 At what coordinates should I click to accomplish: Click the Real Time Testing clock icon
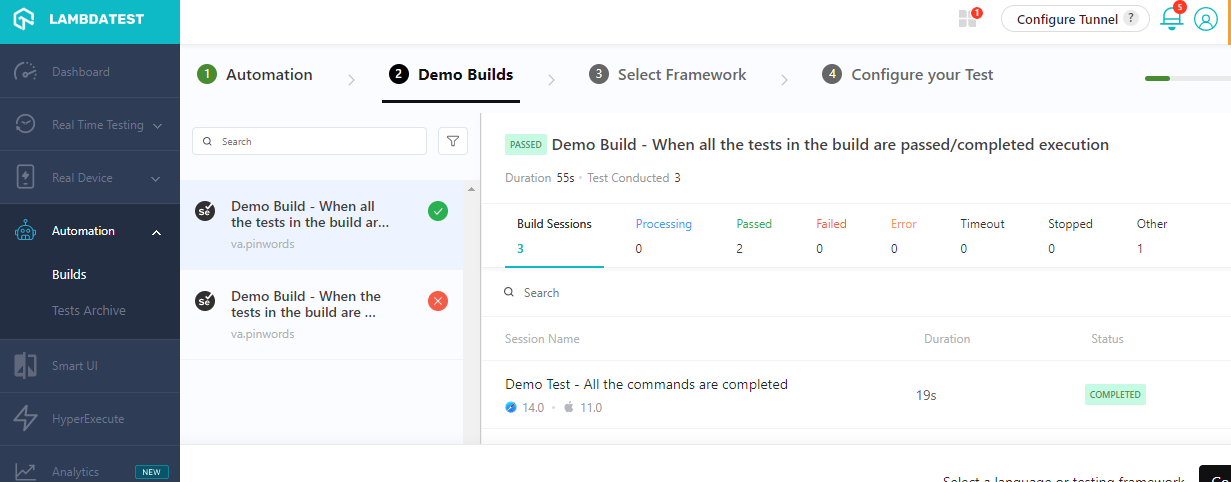pos(26,125)
